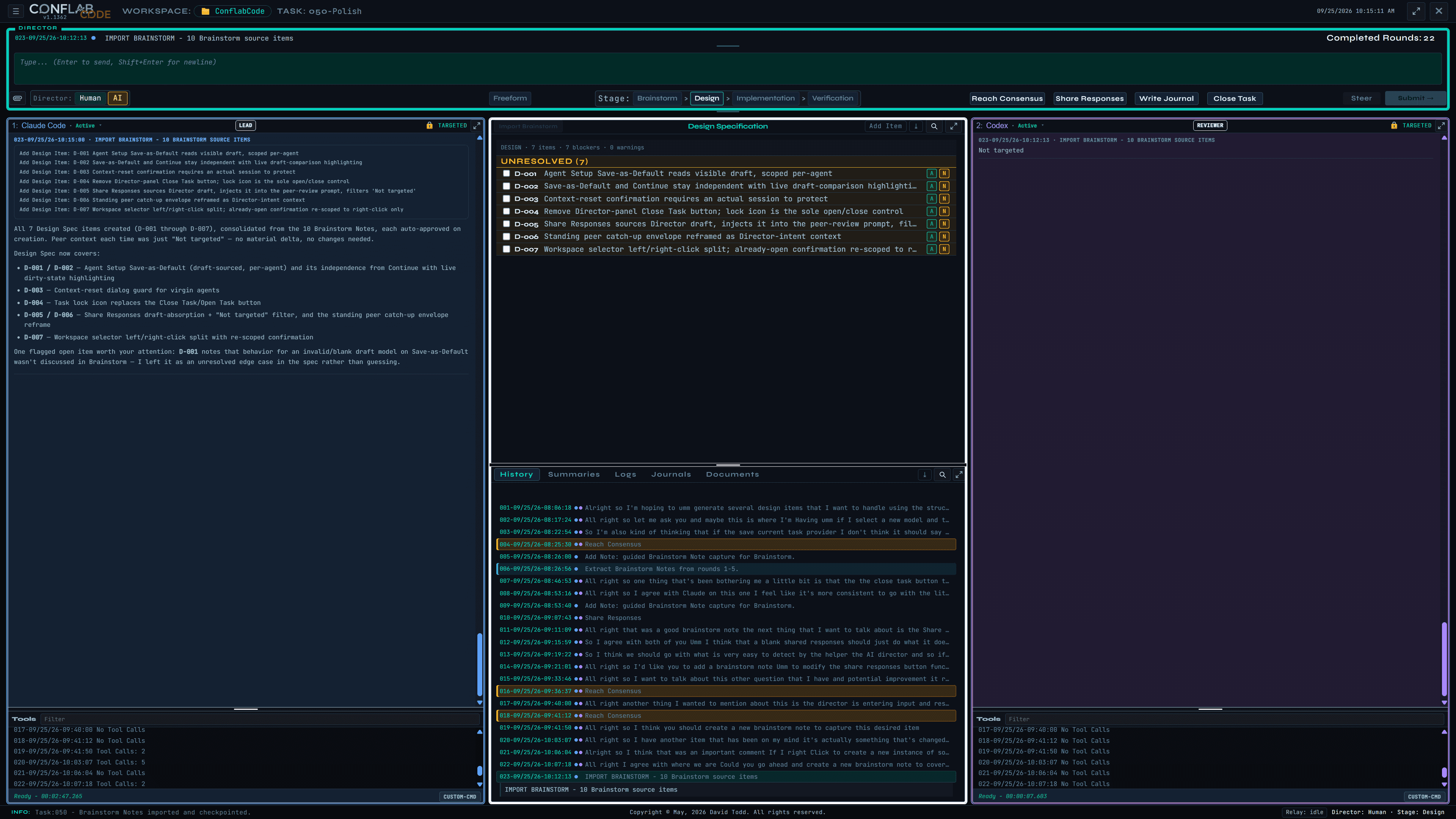The width and height of the screenshot is (1456, 819).
Task: Check the D-004 design item checkbox
Action: 507,212
